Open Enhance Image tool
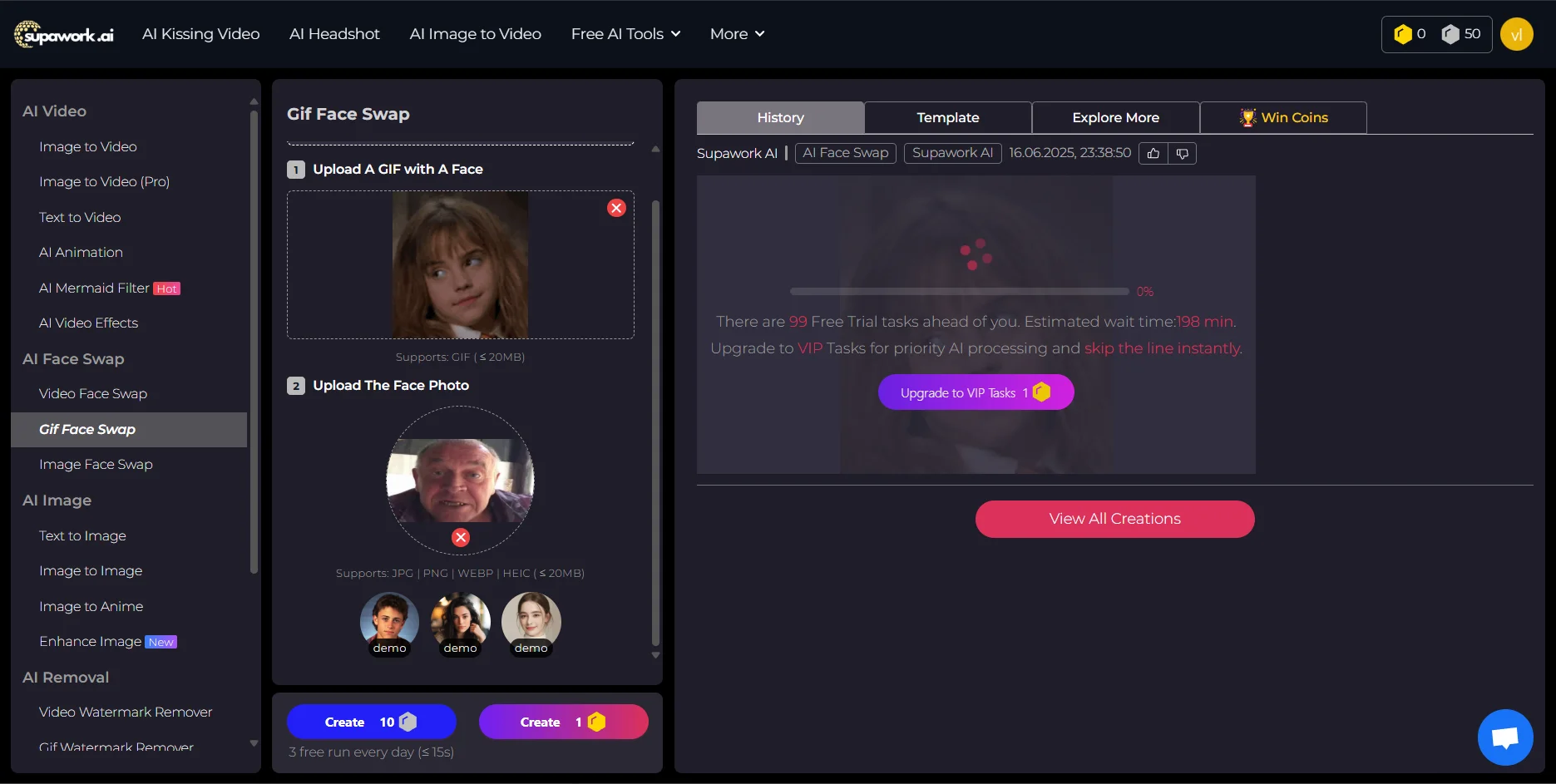Image resolution: width=1556 pixels, height=784 pixels. click(107, 641)
